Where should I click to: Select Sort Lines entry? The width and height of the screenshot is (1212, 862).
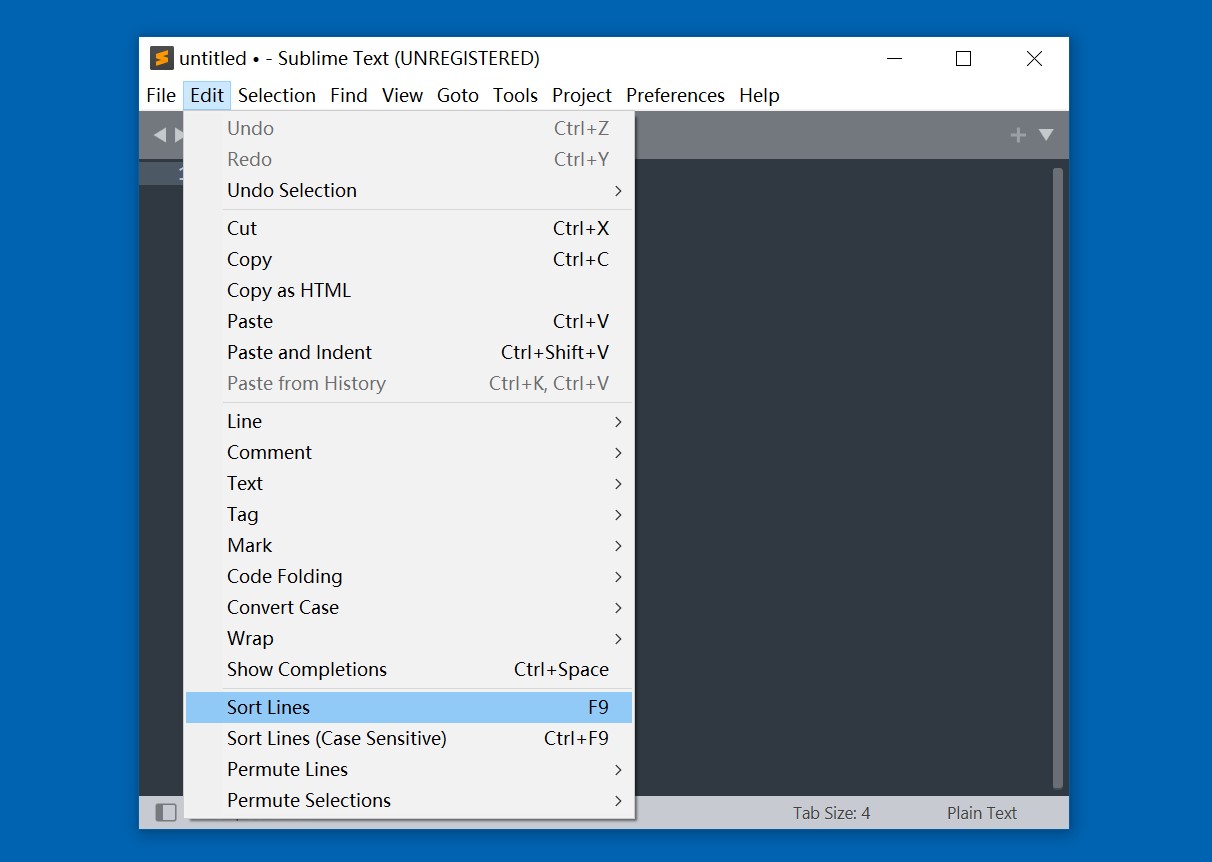(x=409, y=707)
